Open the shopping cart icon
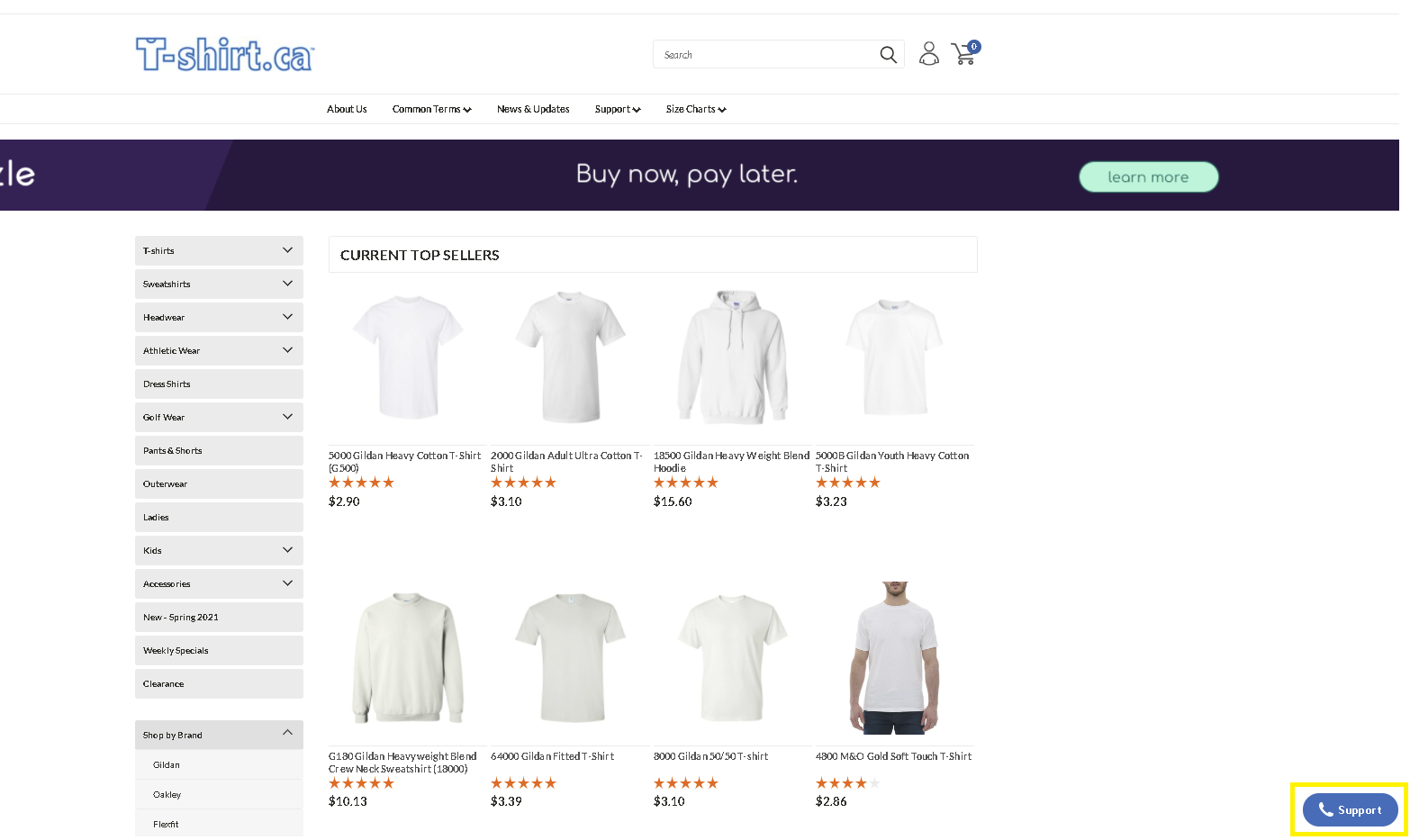 tap(965, 53)
